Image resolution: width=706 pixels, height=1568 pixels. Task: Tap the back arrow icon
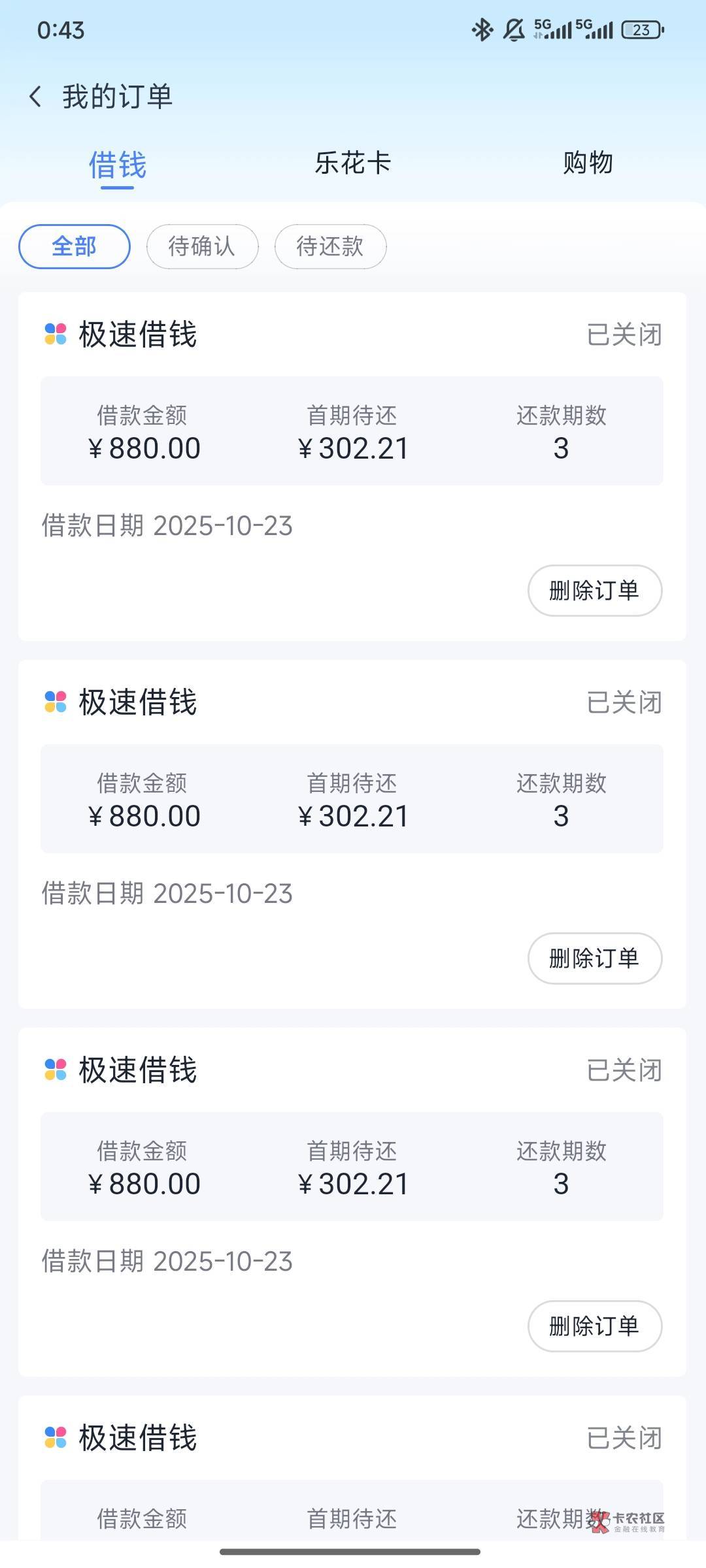tap(36, 97)
